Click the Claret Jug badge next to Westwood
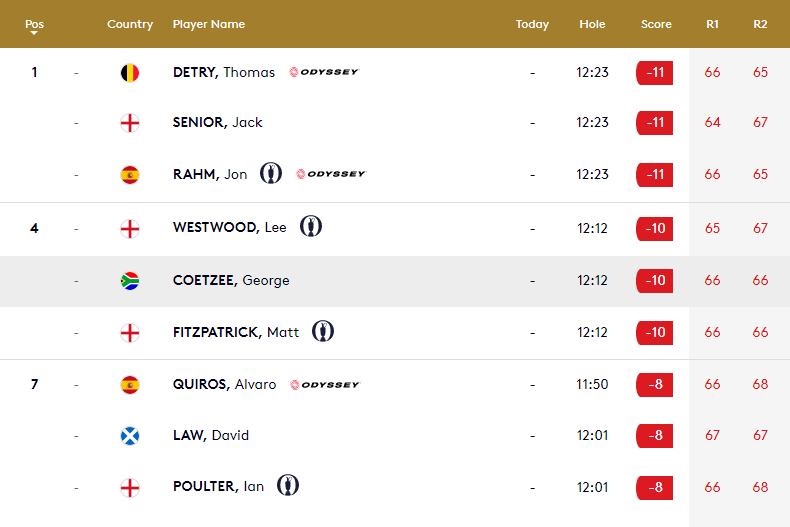The height and width of the screenshot is (527, 790). click(x=311, y=227)
